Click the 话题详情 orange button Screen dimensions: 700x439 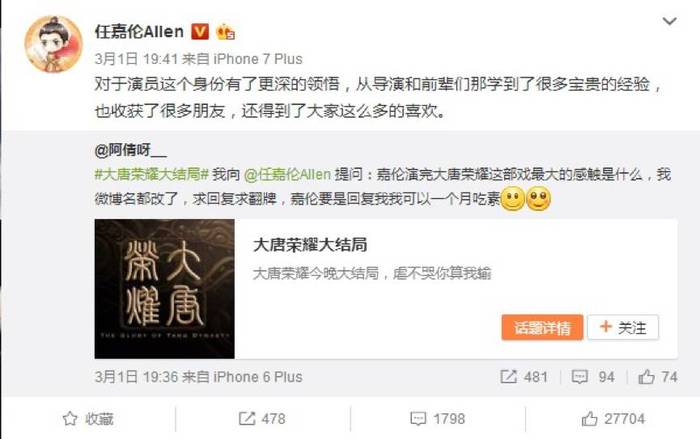[542, 327]
